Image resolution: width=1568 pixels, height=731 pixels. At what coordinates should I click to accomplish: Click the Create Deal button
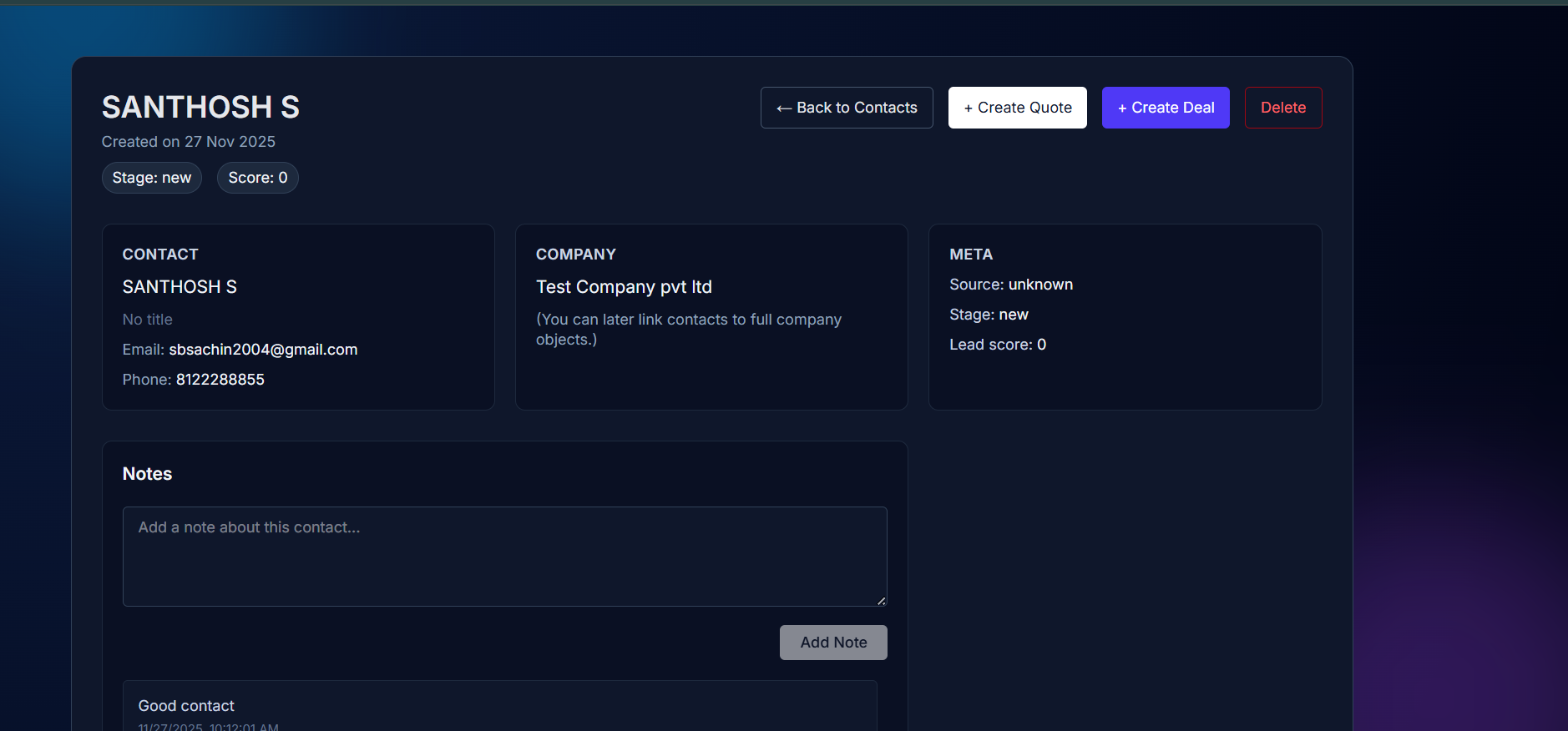[1166, 108]
